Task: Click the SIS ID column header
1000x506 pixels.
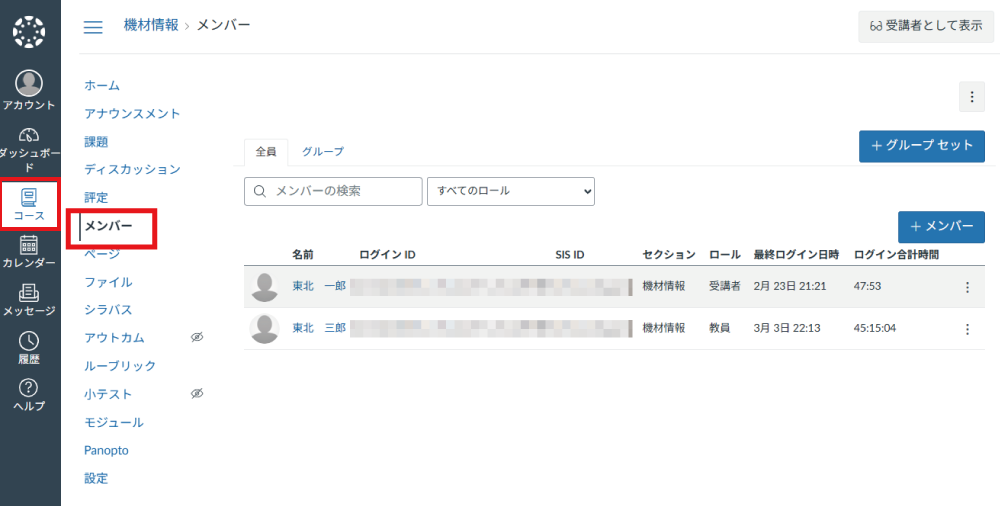Action: (x=570, y=255)
